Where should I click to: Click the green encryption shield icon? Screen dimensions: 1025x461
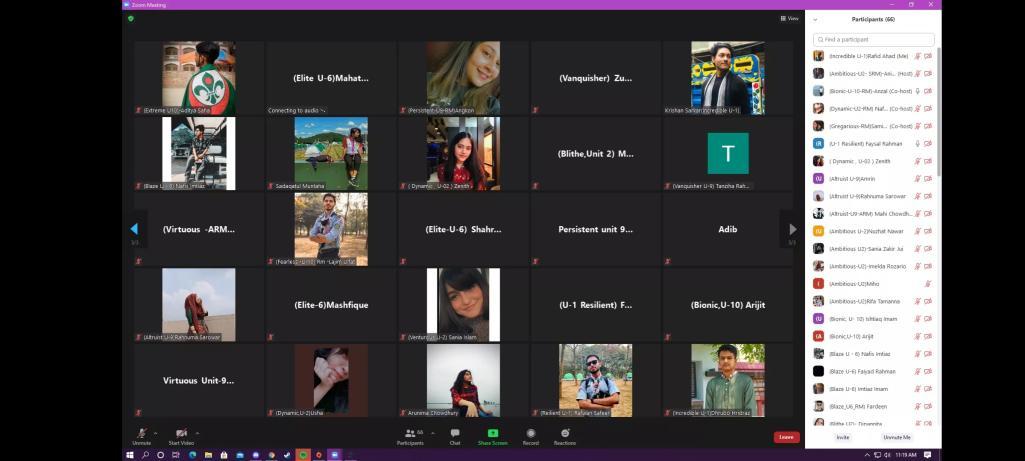tap(131, 18)
